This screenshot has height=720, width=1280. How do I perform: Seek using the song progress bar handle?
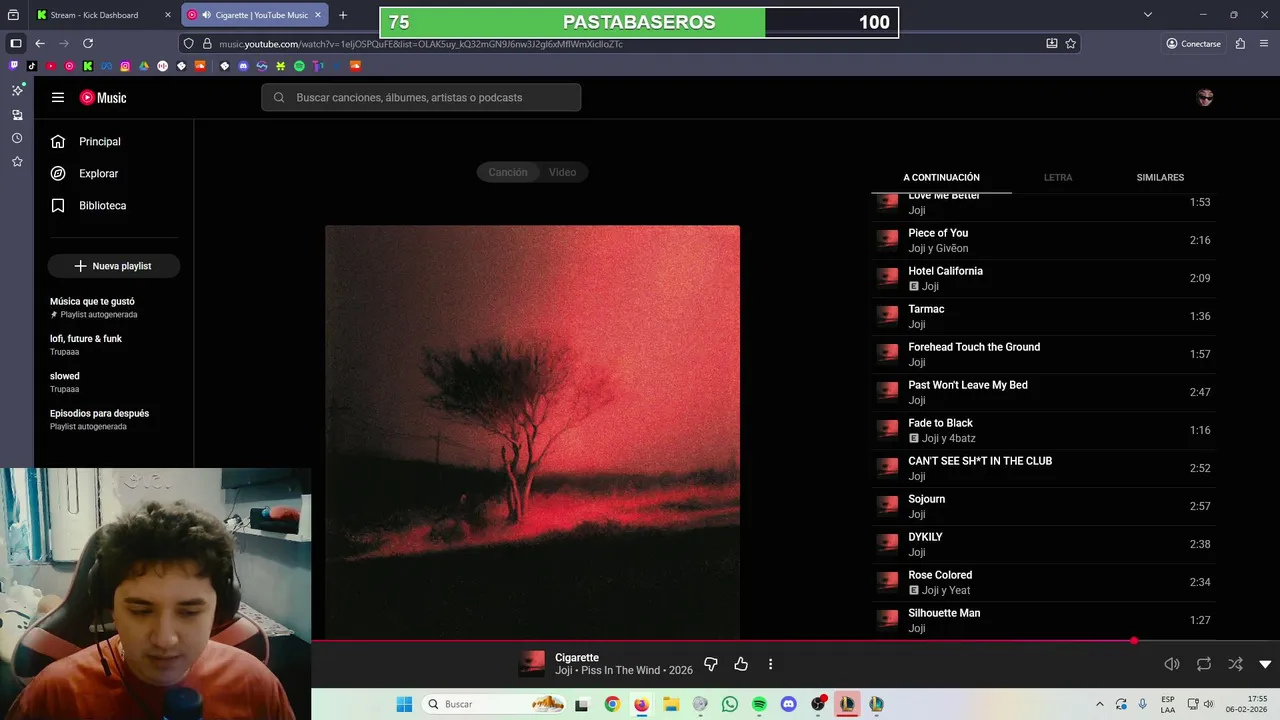(x=1134, y=640)
